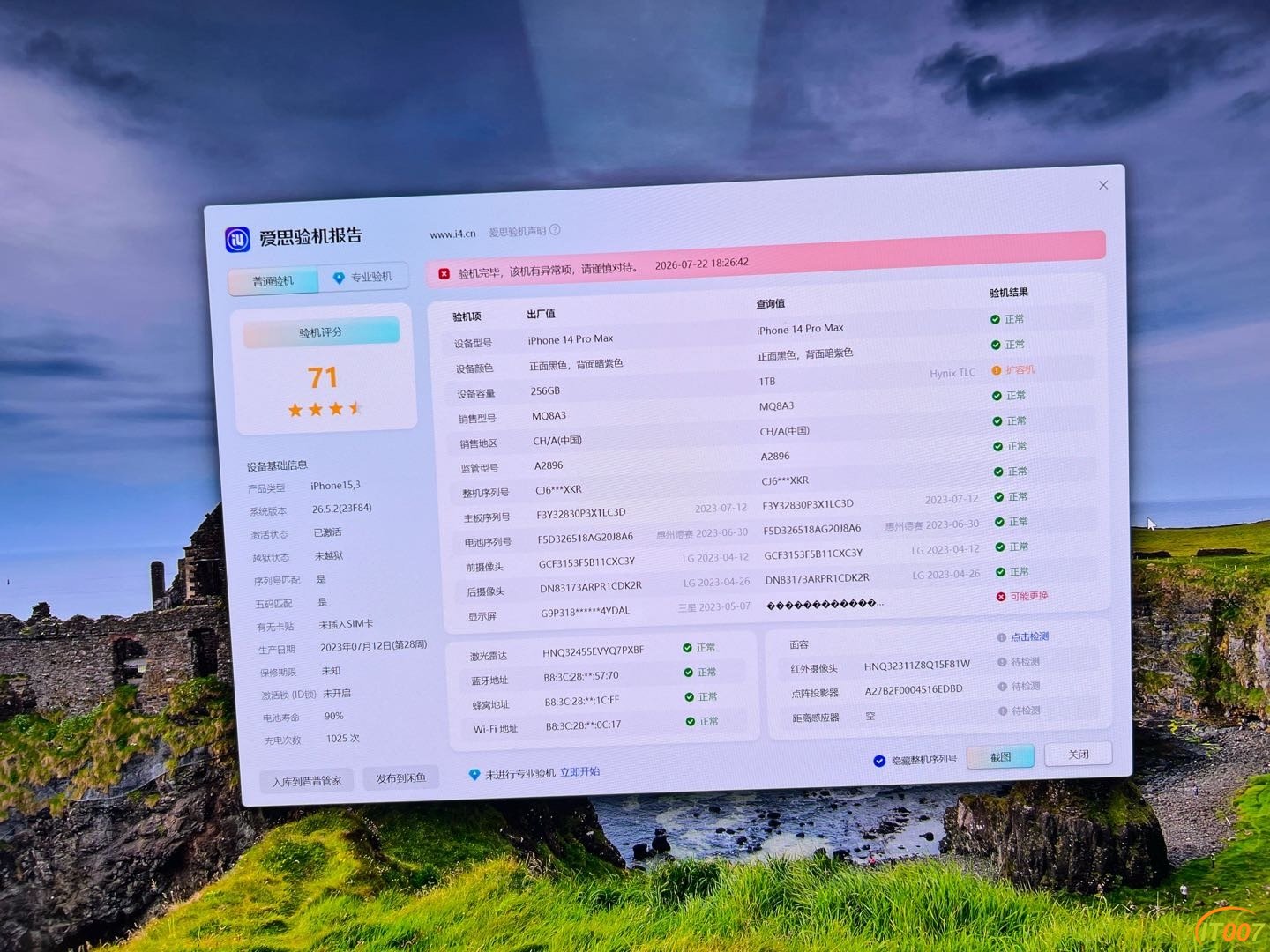Click the 发布到闲鱼 button
1270x952 pixels.
coord(400,778)
